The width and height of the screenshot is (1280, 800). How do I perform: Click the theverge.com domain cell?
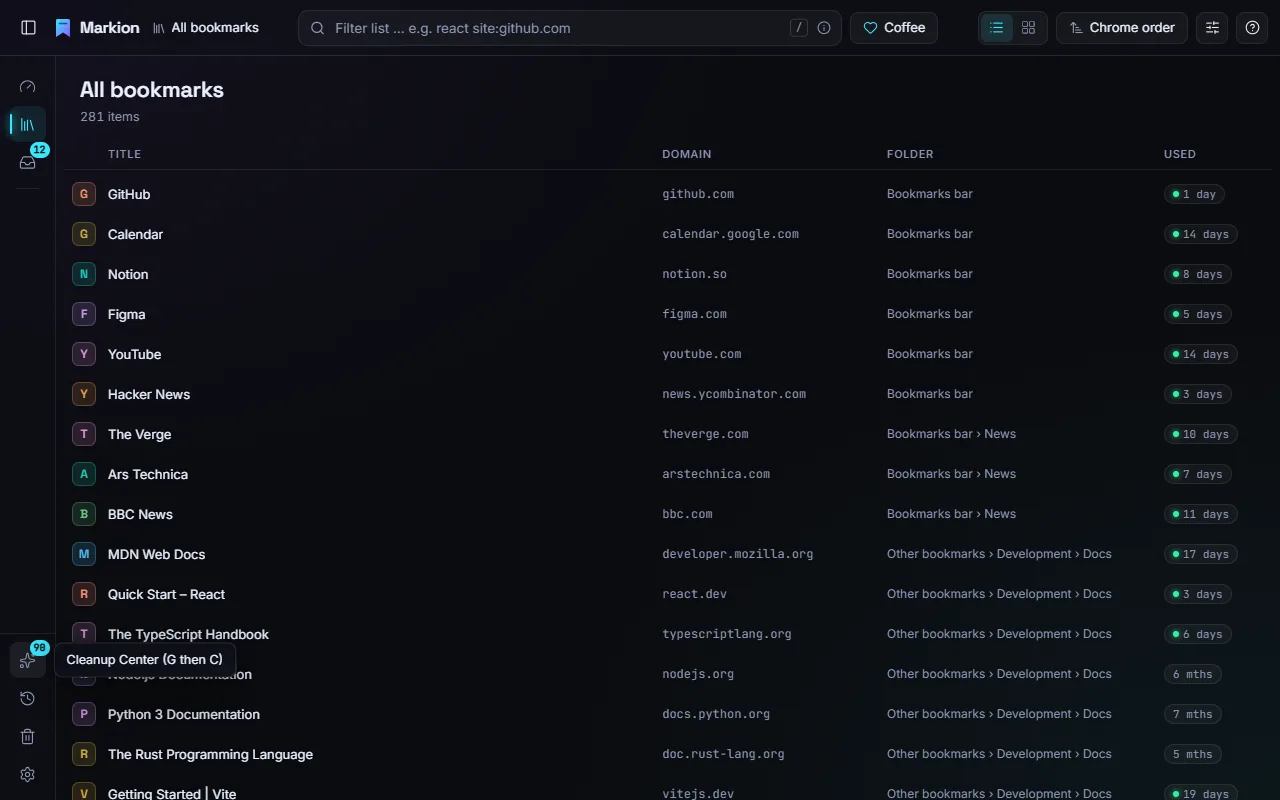click(705, 434)
